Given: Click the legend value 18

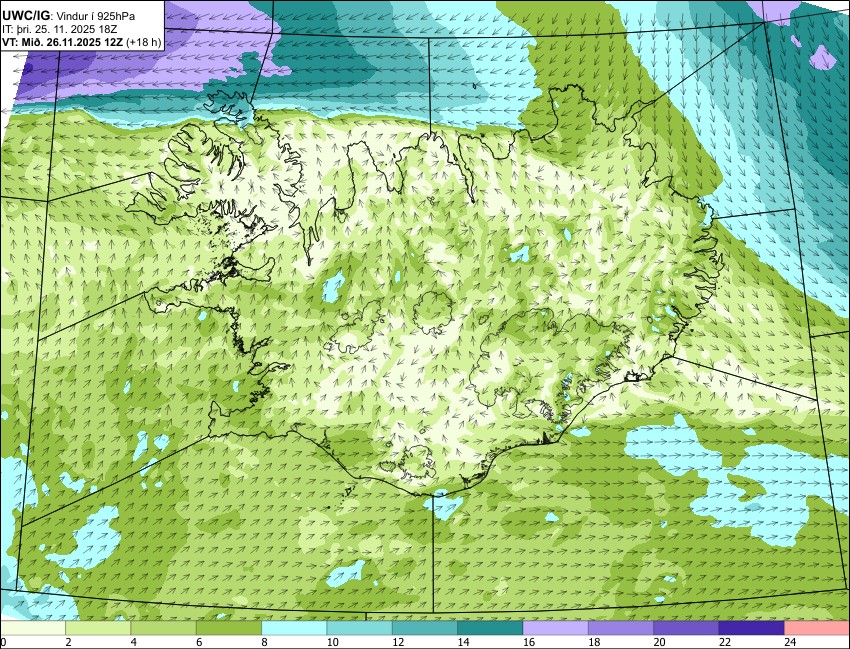Looking at the screenshot, I should coord(594,642).
